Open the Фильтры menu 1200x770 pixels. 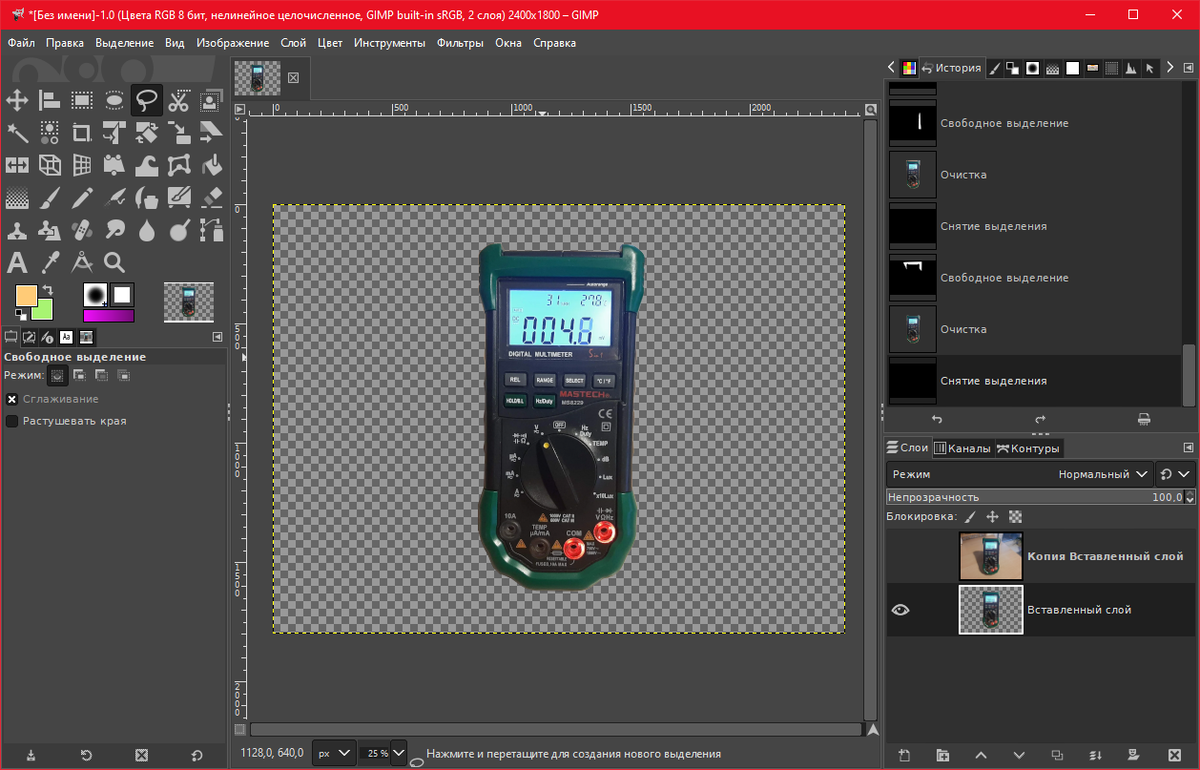click(x=461, y=43)
